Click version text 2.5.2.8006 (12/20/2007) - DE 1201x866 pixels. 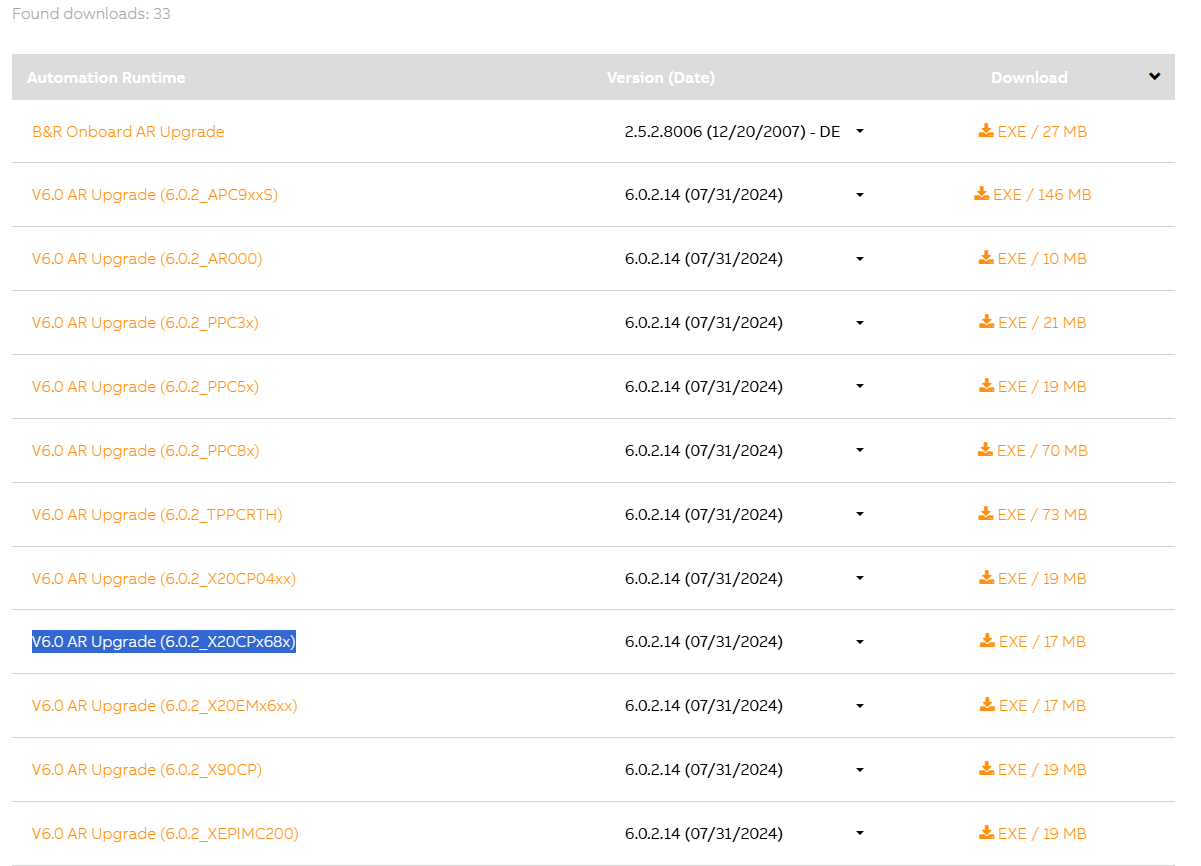pyautogui.click(x=732, y=131)
